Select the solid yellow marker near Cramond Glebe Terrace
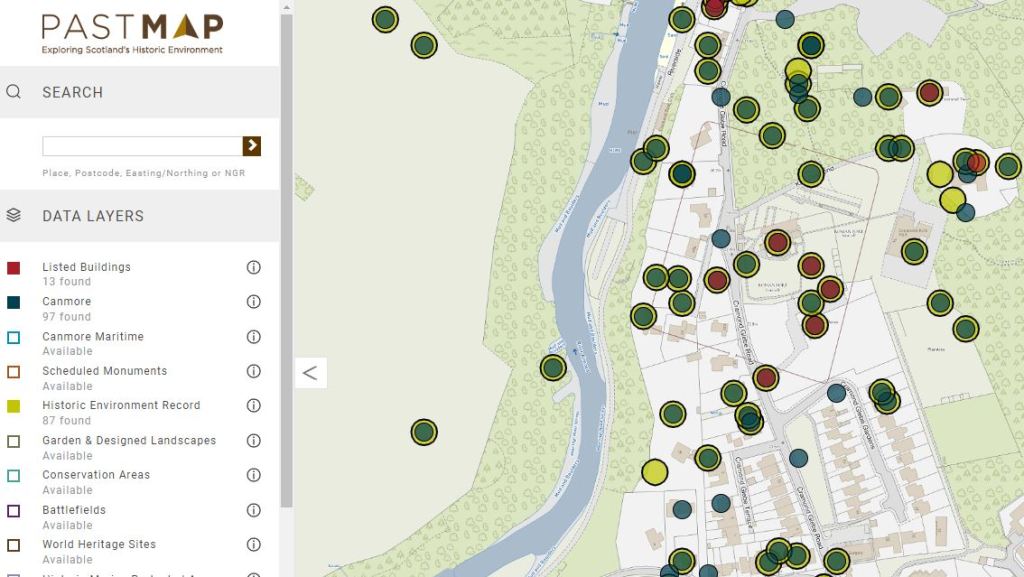Viewport: 1024px width, 577px height. tap(654, 472)
